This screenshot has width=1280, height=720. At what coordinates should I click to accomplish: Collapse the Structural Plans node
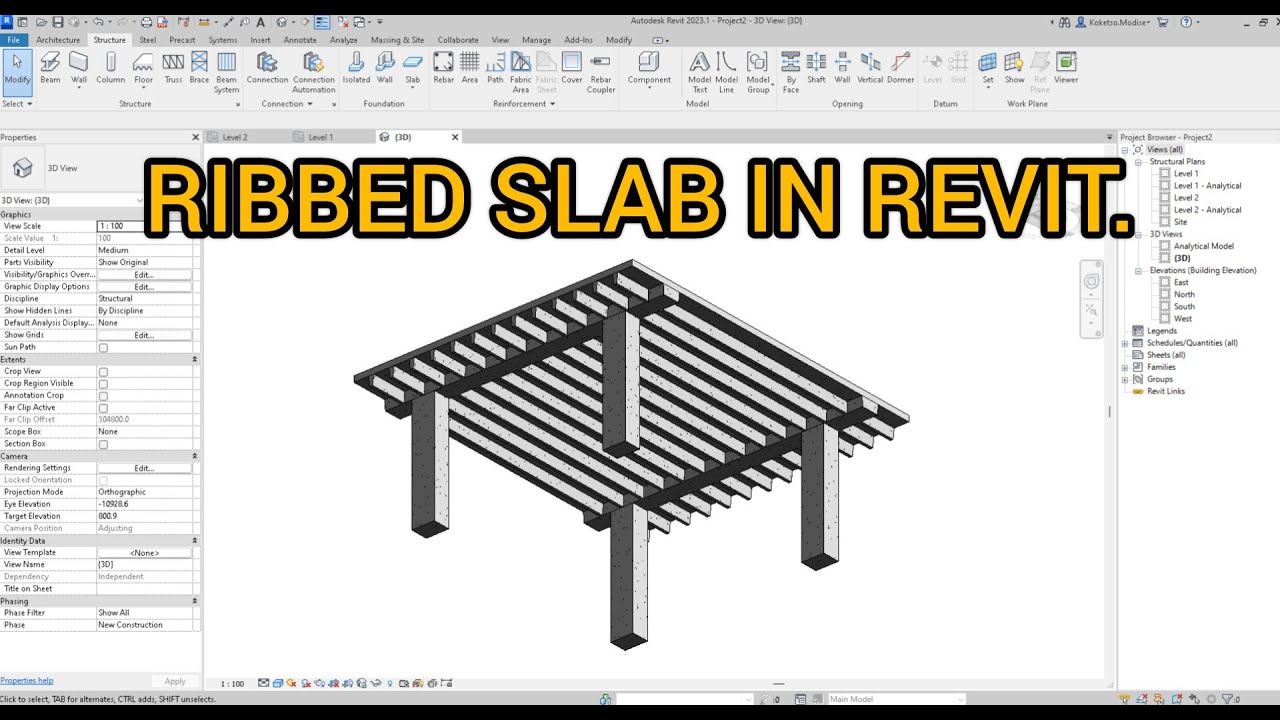click(1138, 162)
